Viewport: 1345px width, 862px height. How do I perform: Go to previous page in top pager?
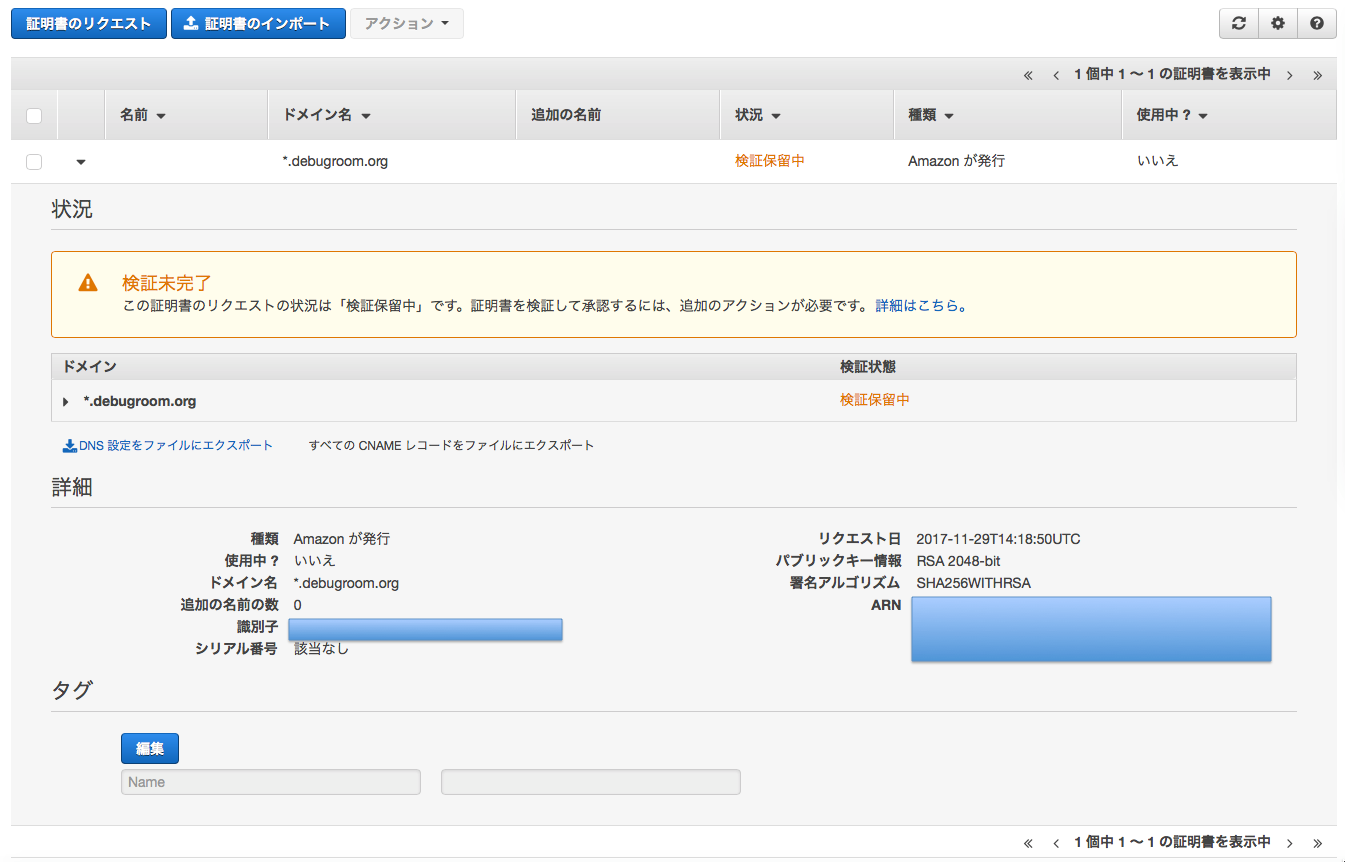[1056, 75]
